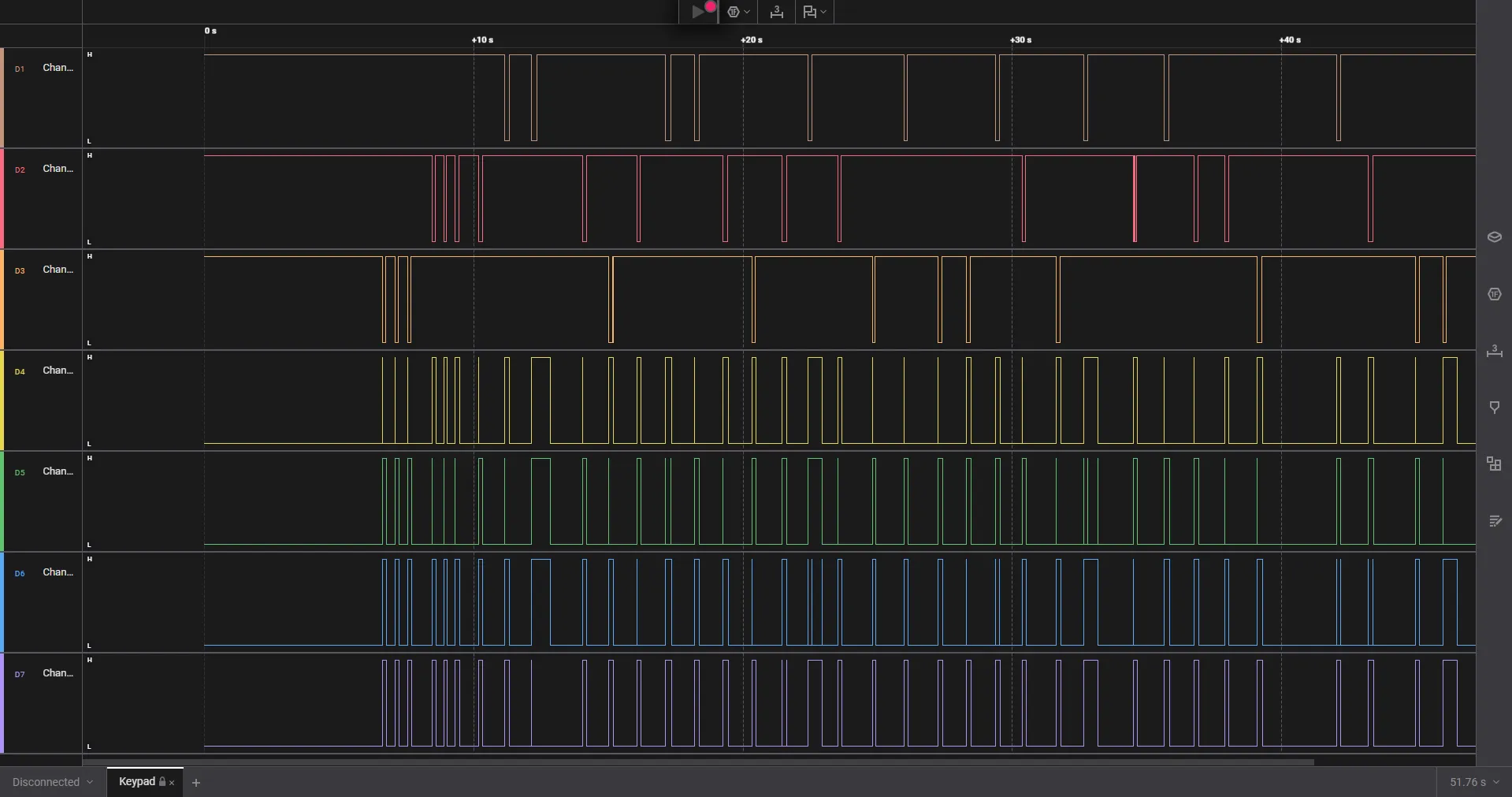
Task: Click the lock icon on Keypad tab
Action: (162, 782)
